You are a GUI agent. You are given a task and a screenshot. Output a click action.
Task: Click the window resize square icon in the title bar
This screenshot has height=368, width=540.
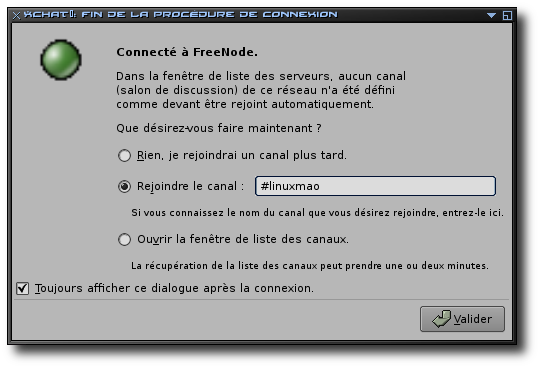coord(507,15)
